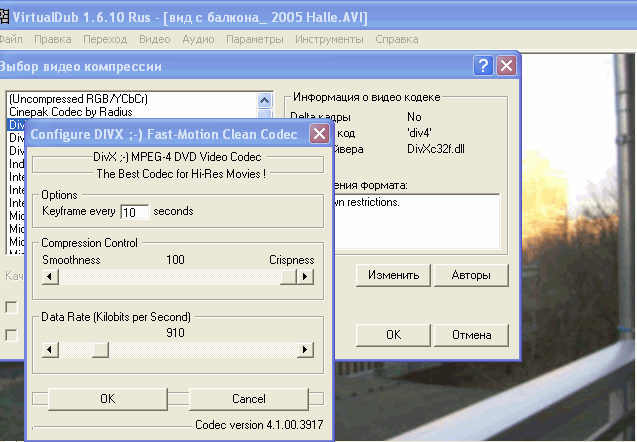Click the highlighted Div codec list row
The height and width of the screenshot is (442, 637).
(16, 125)
